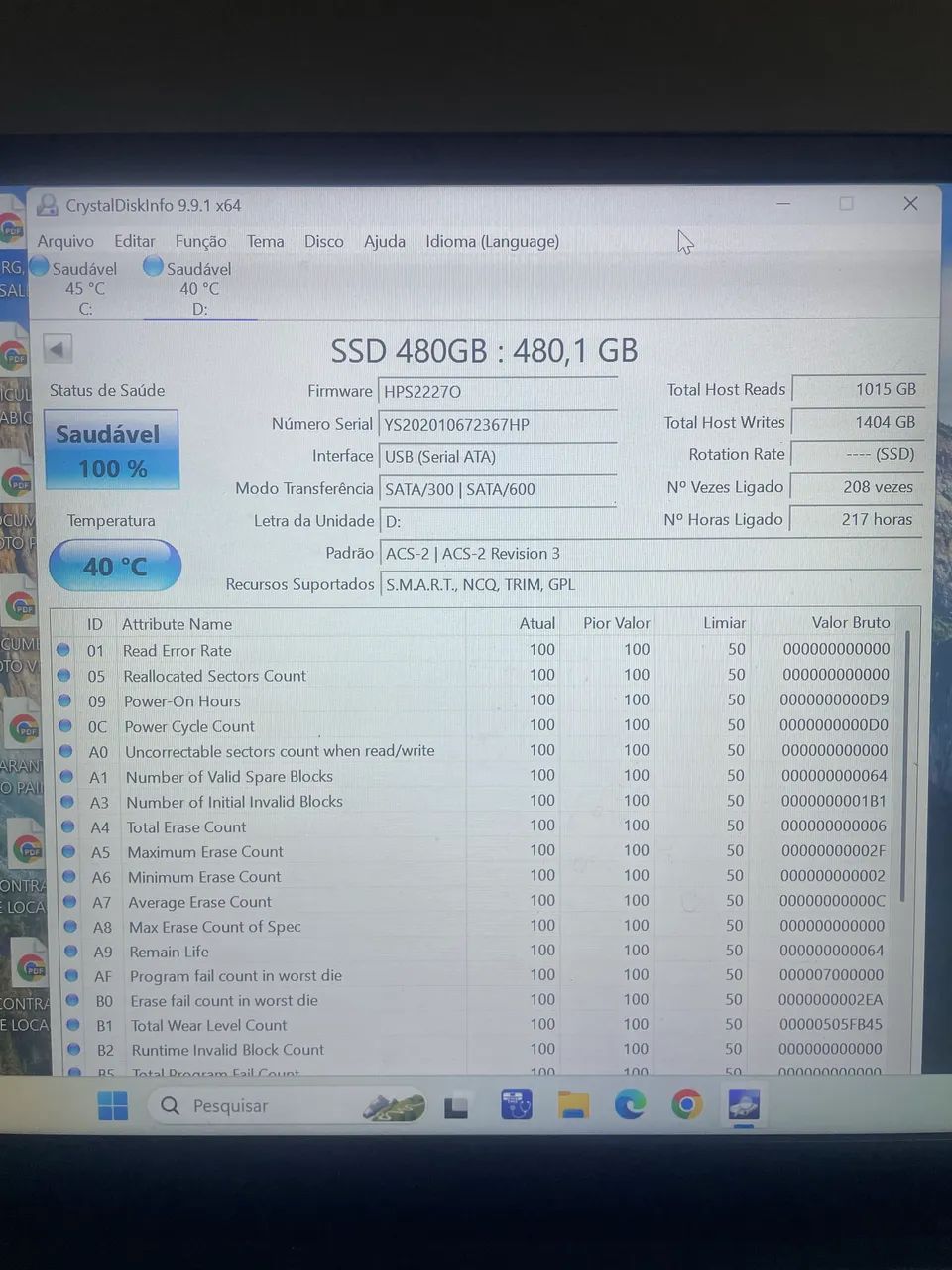Click the status dot of Minimum Erase Count
The height and width of the screenshot is (1270, 952).
70,876
